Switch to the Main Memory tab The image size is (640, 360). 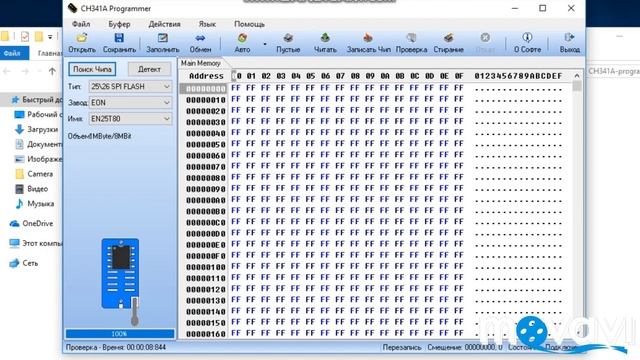(200, 63)
